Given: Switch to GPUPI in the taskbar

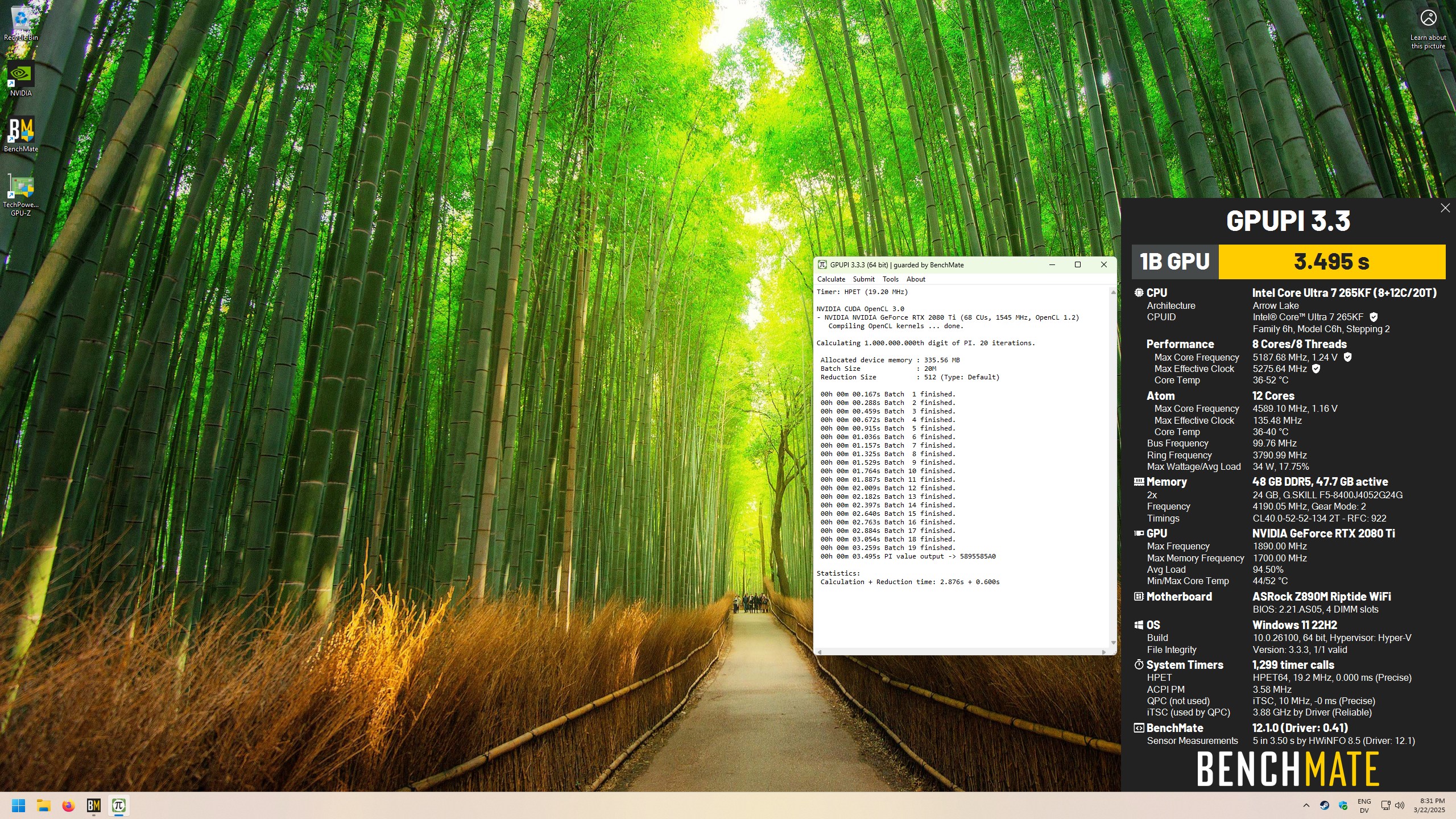Looking at the screenshot, I should 118,805.
